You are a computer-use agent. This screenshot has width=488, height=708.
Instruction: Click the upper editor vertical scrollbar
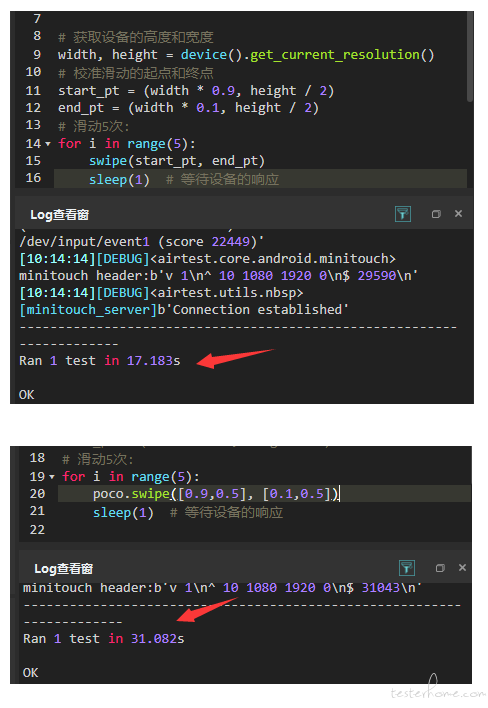469,56
